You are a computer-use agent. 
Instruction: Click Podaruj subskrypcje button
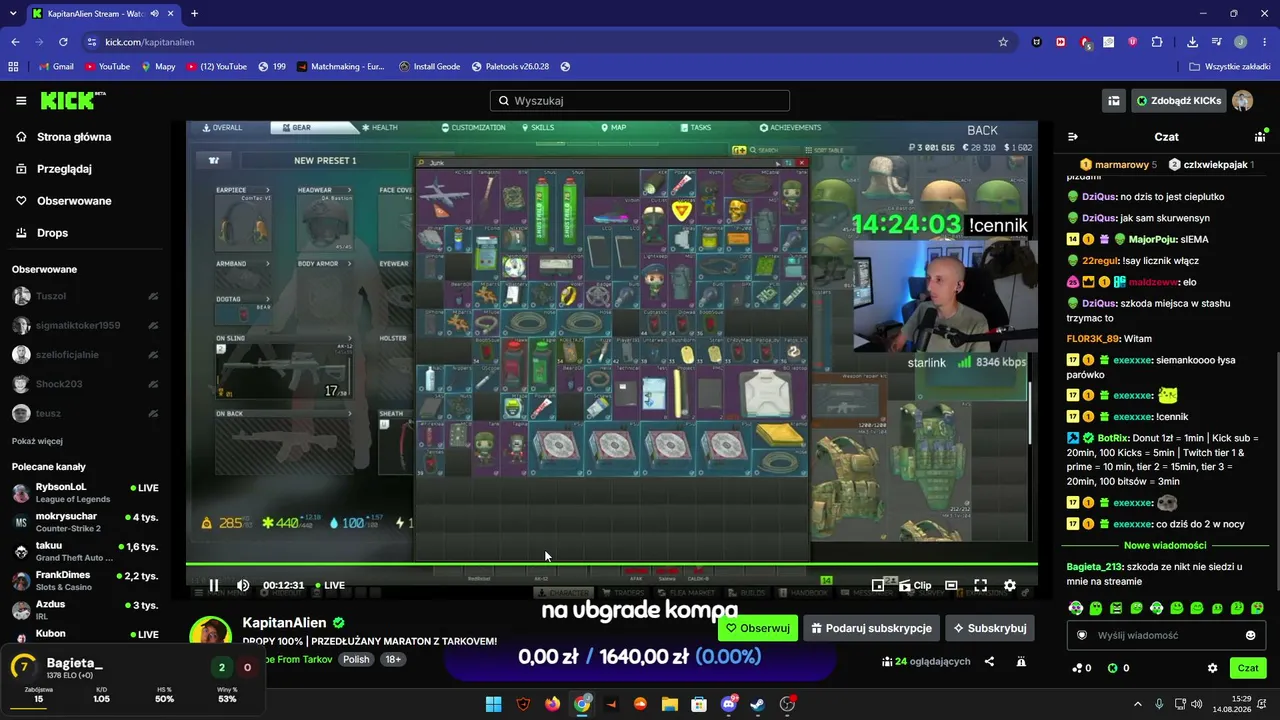(872, 628)
